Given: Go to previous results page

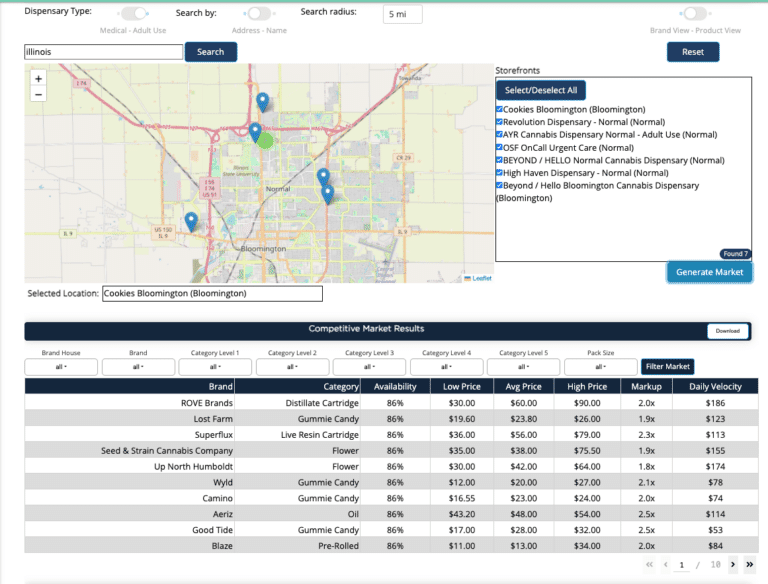Looking at the screenshot, I should click(666, 564).
